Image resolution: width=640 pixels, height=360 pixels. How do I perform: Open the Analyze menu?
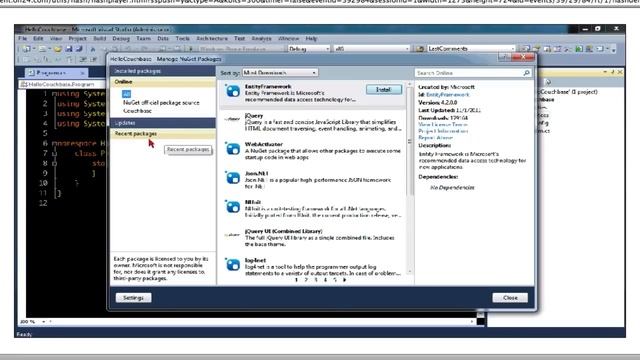click(261, 38)
